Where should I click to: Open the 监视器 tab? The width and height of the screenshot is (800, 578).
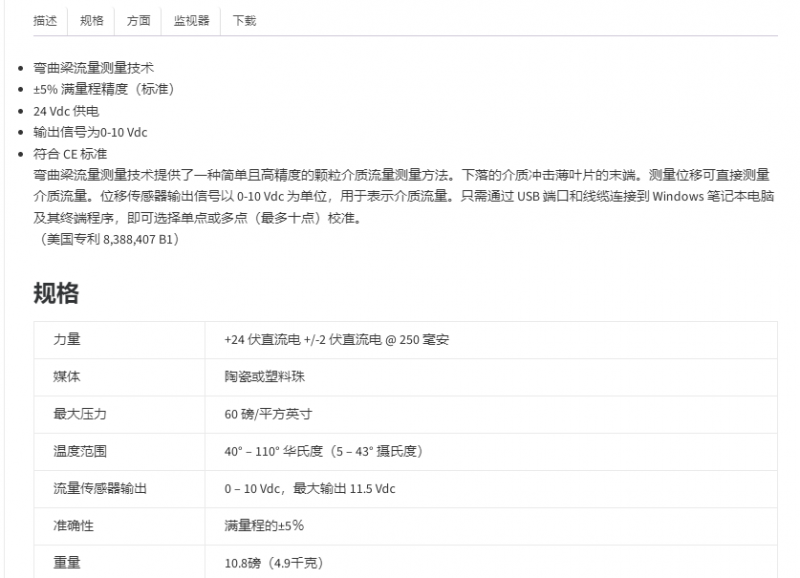pyautogui.click(x=191, y=20)
